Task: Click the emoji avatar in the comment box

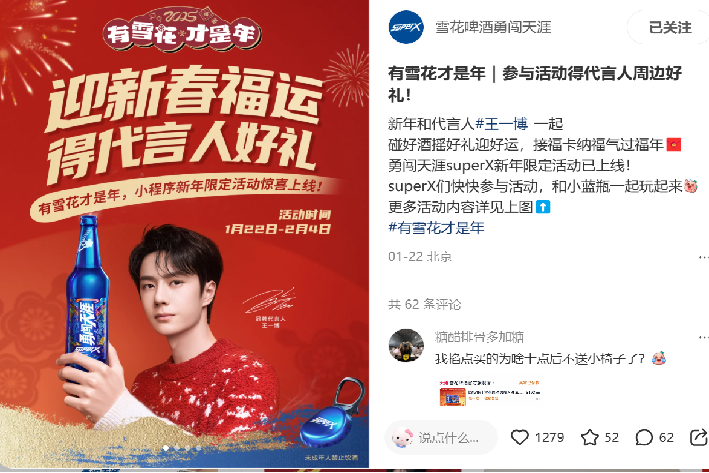Action: coord(402,437)
